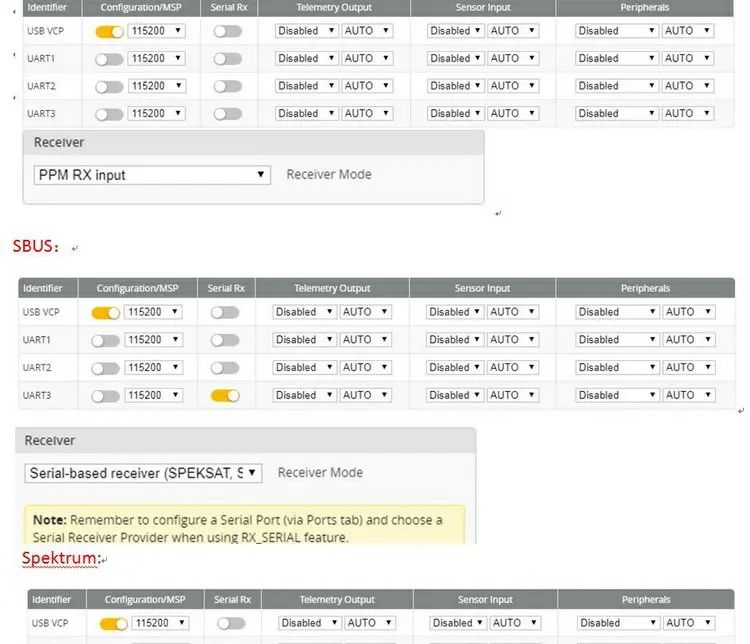Open UART2 Telemetry Output Disabled dropdown in PPM table

coord(307,86)
